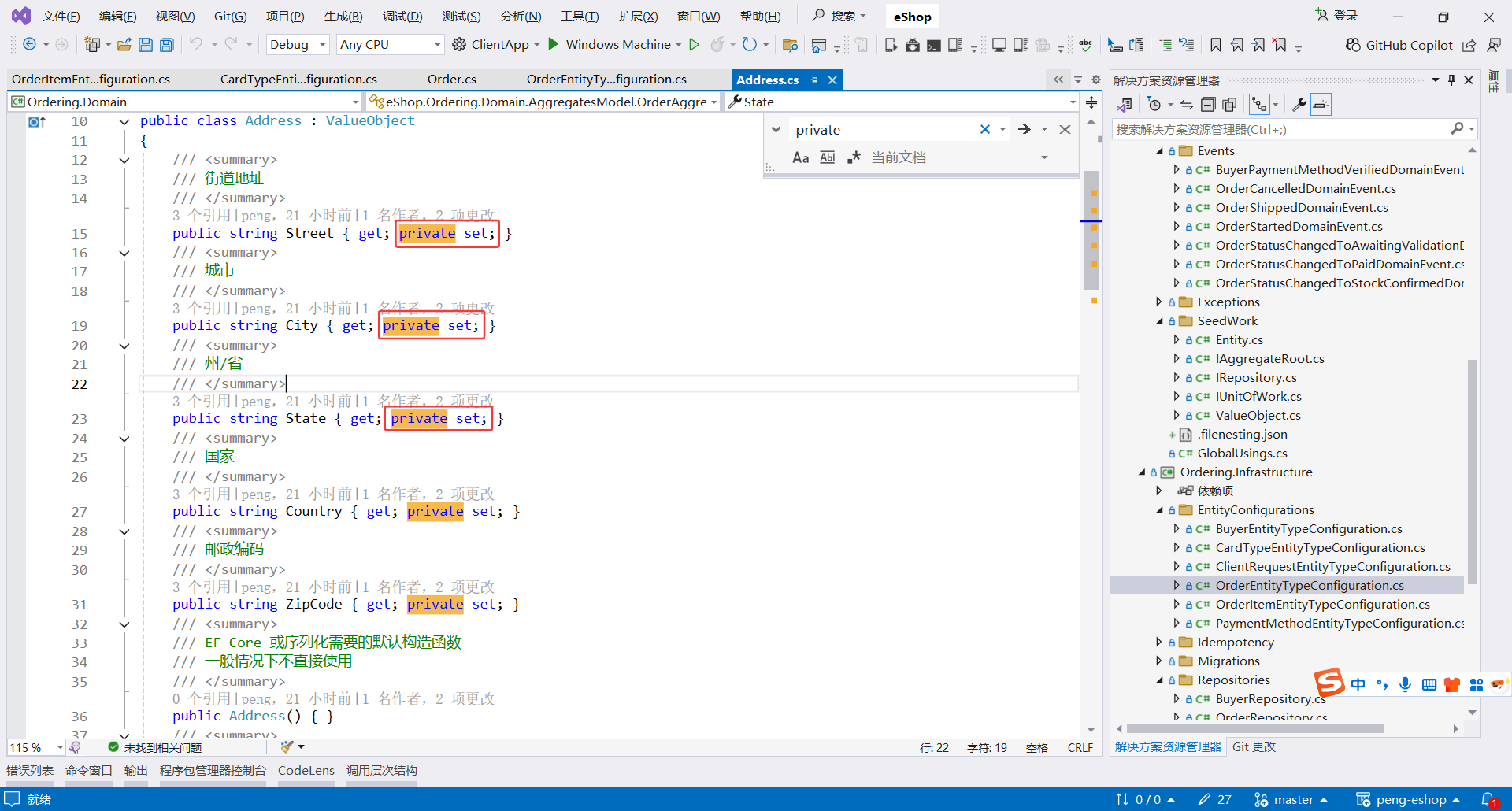
Task: Toggle Show All Files in Solution Explorer
Action: 1229,105
